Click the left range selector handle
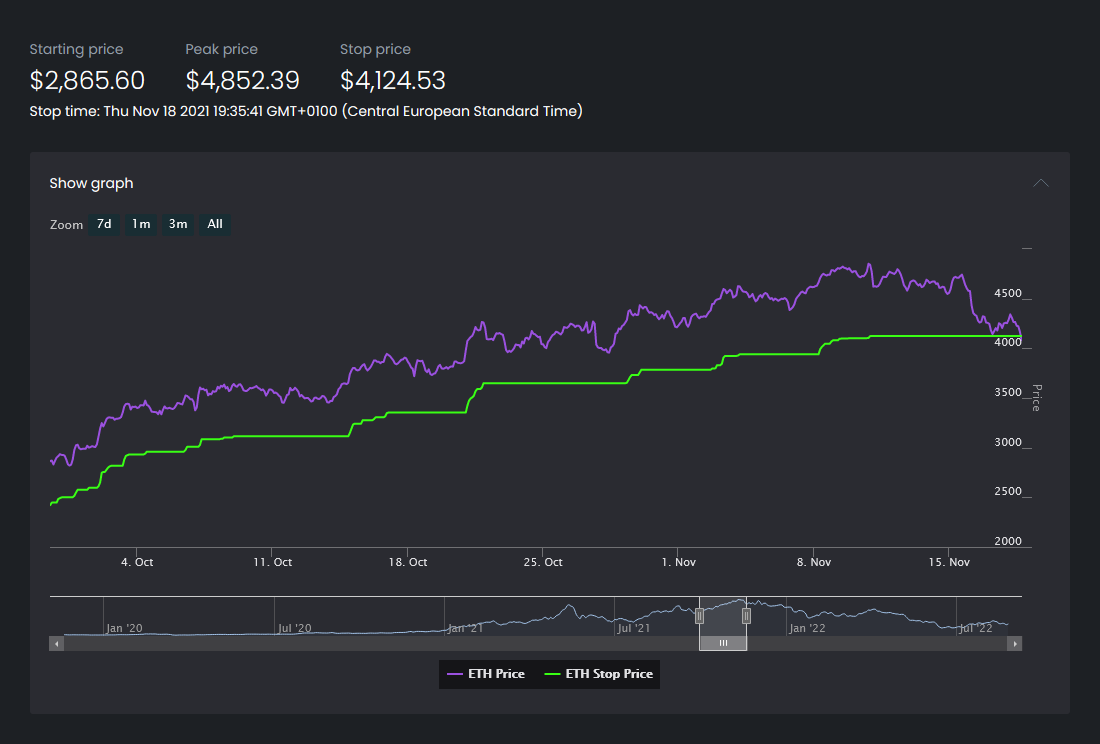 pyautogui.click(x=699, y=617)
